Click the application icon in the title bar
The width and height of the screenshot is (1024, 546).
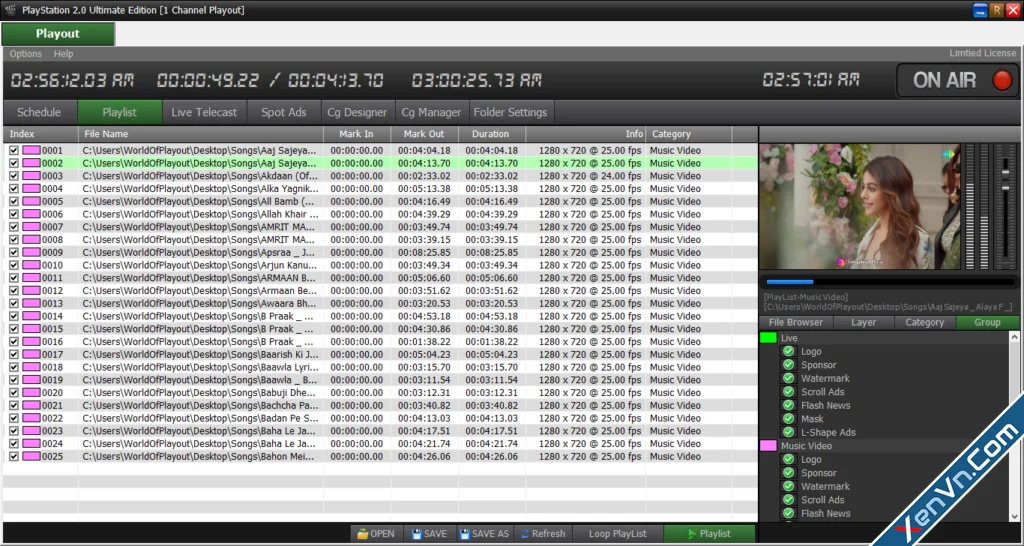tap(9, 10)
